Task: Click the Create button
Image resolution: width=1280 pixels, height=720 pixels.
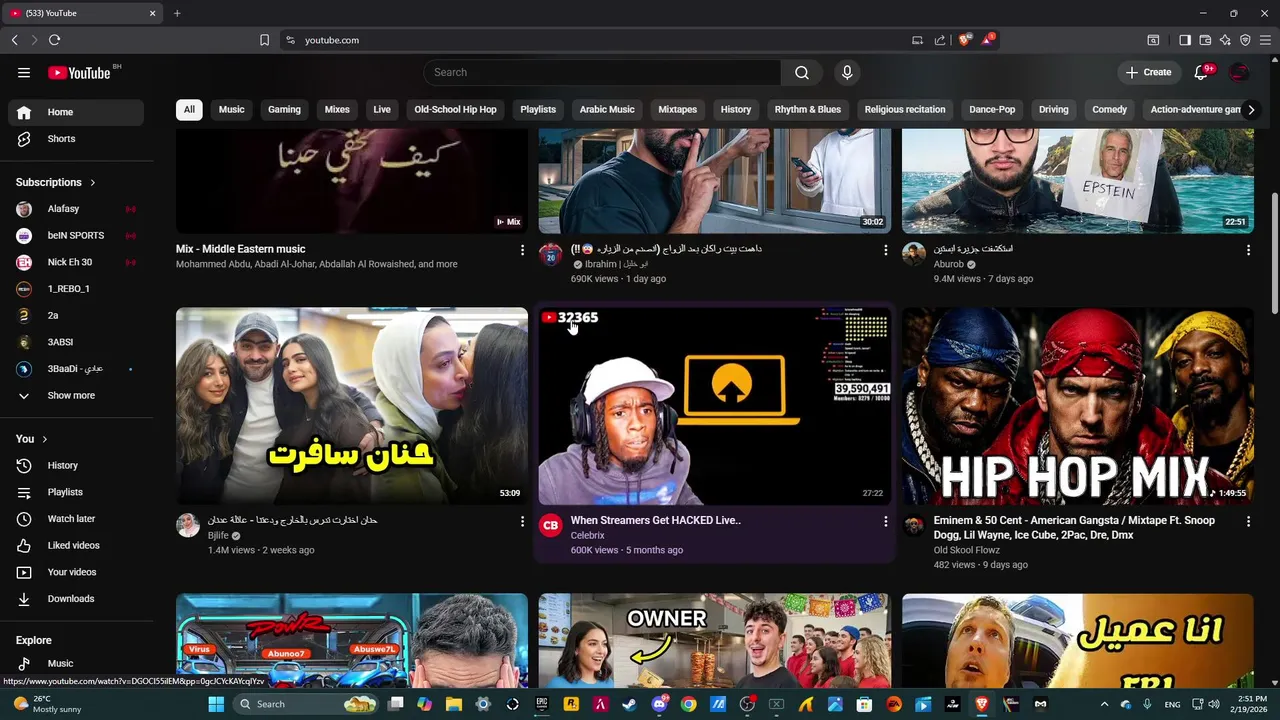Action: 1148,72
